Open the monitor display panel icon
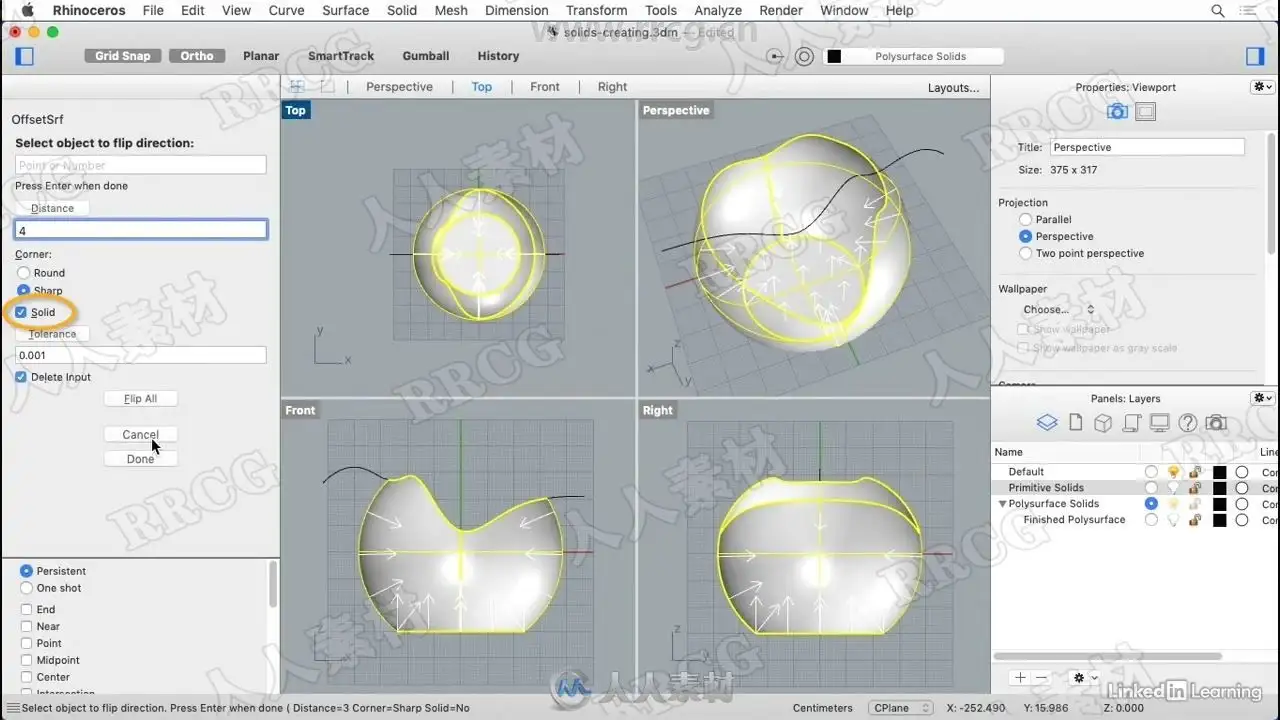1280x720 pixels. pos(1160,423)
